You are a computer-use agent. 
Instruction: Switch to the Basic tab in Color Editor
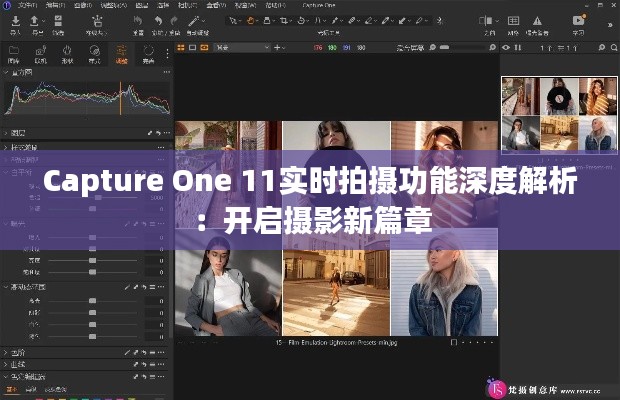click(12, 389)
